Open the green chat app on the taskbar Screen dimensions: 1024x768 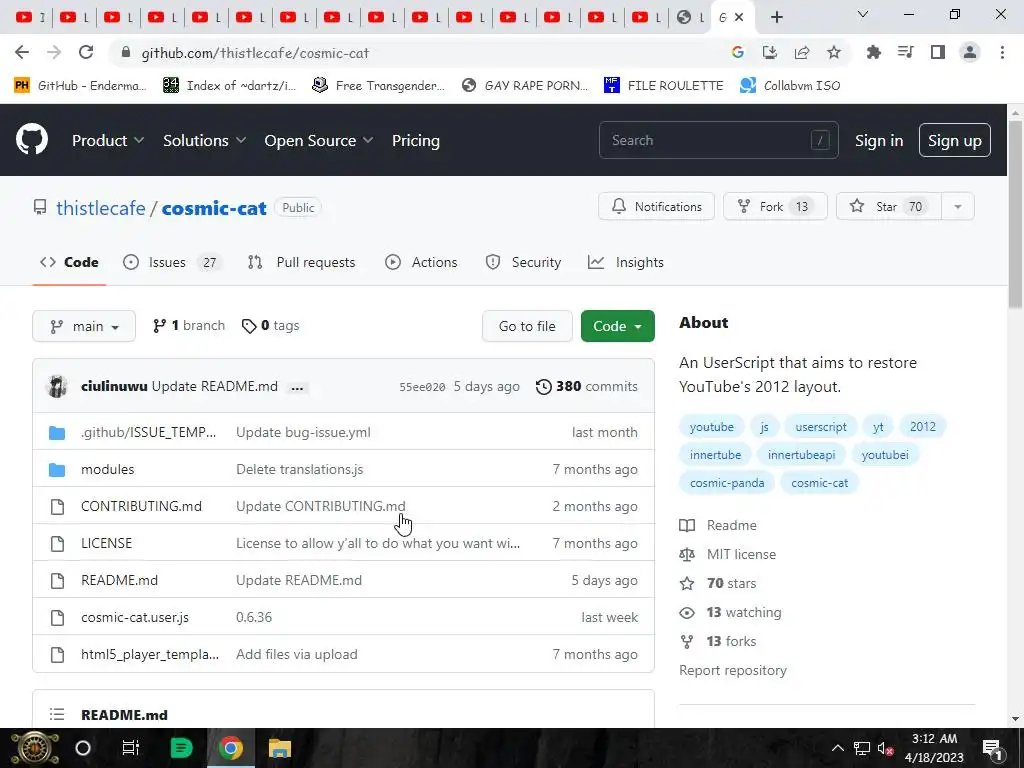click(181, 748)
